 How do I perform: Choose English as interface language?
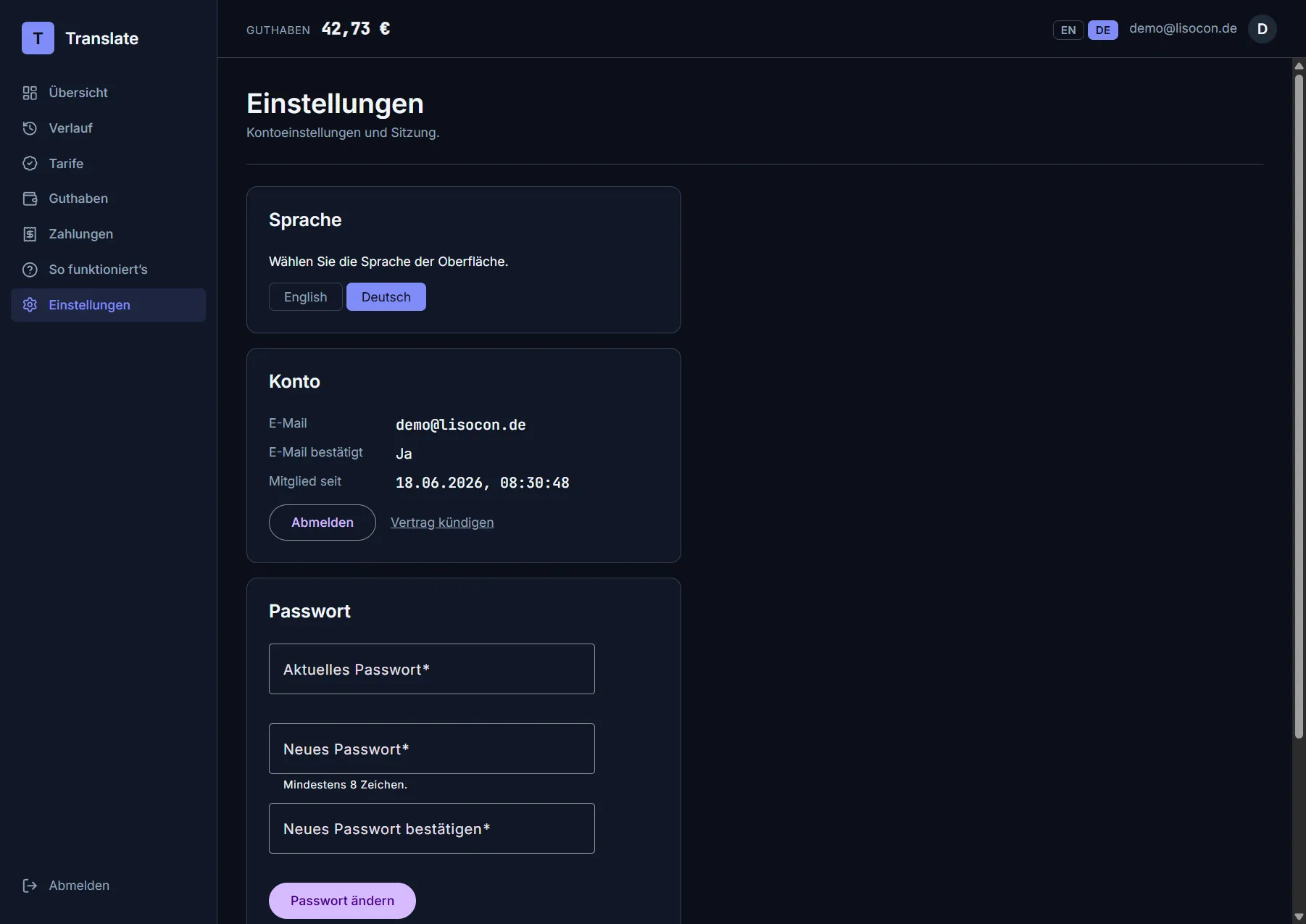tap(305, 297)
